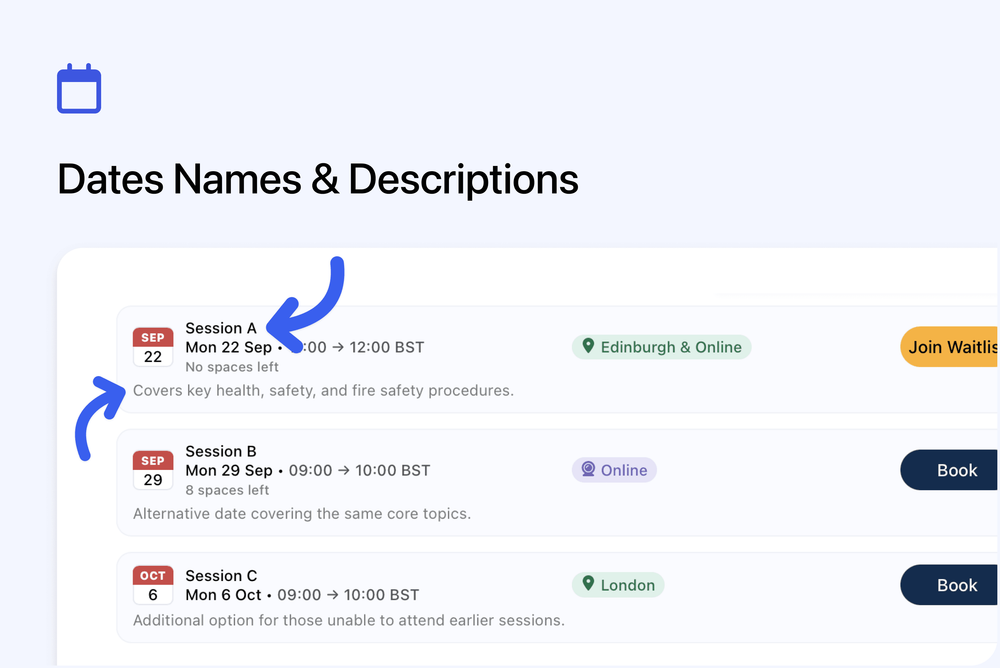The image size is (1000, 668).
Task: Select the OCT 6 date badge
Action: [152, 585]
